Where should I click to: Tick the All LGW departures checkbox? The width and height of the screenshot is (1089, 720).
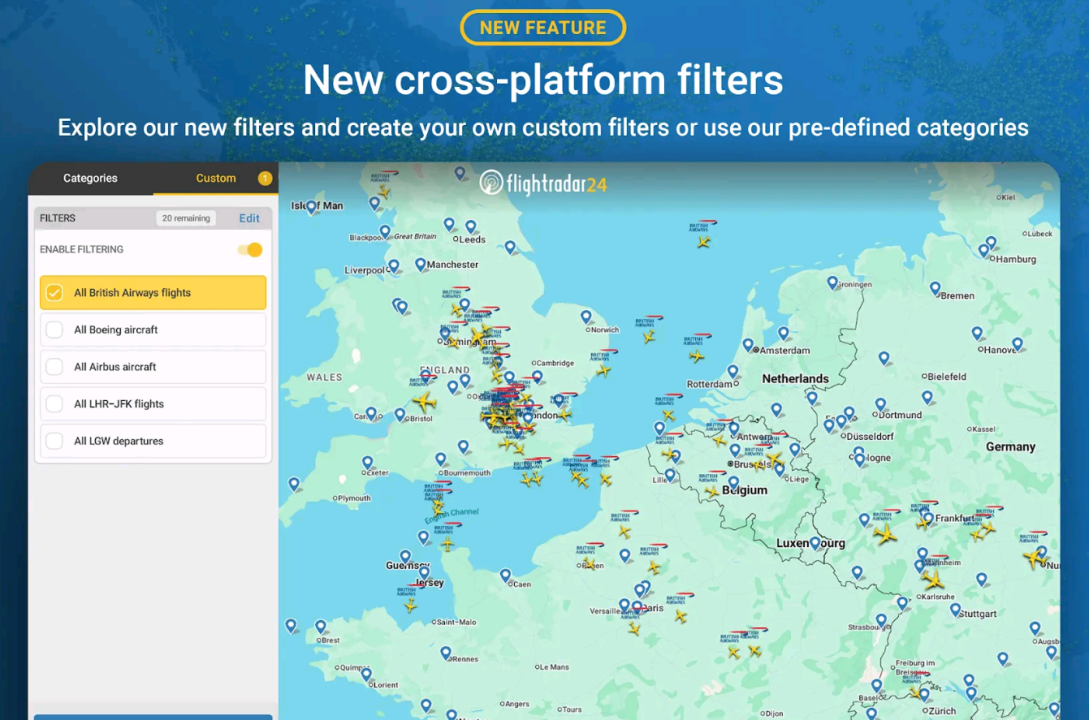pyautogui.click(x=54, y=441)
